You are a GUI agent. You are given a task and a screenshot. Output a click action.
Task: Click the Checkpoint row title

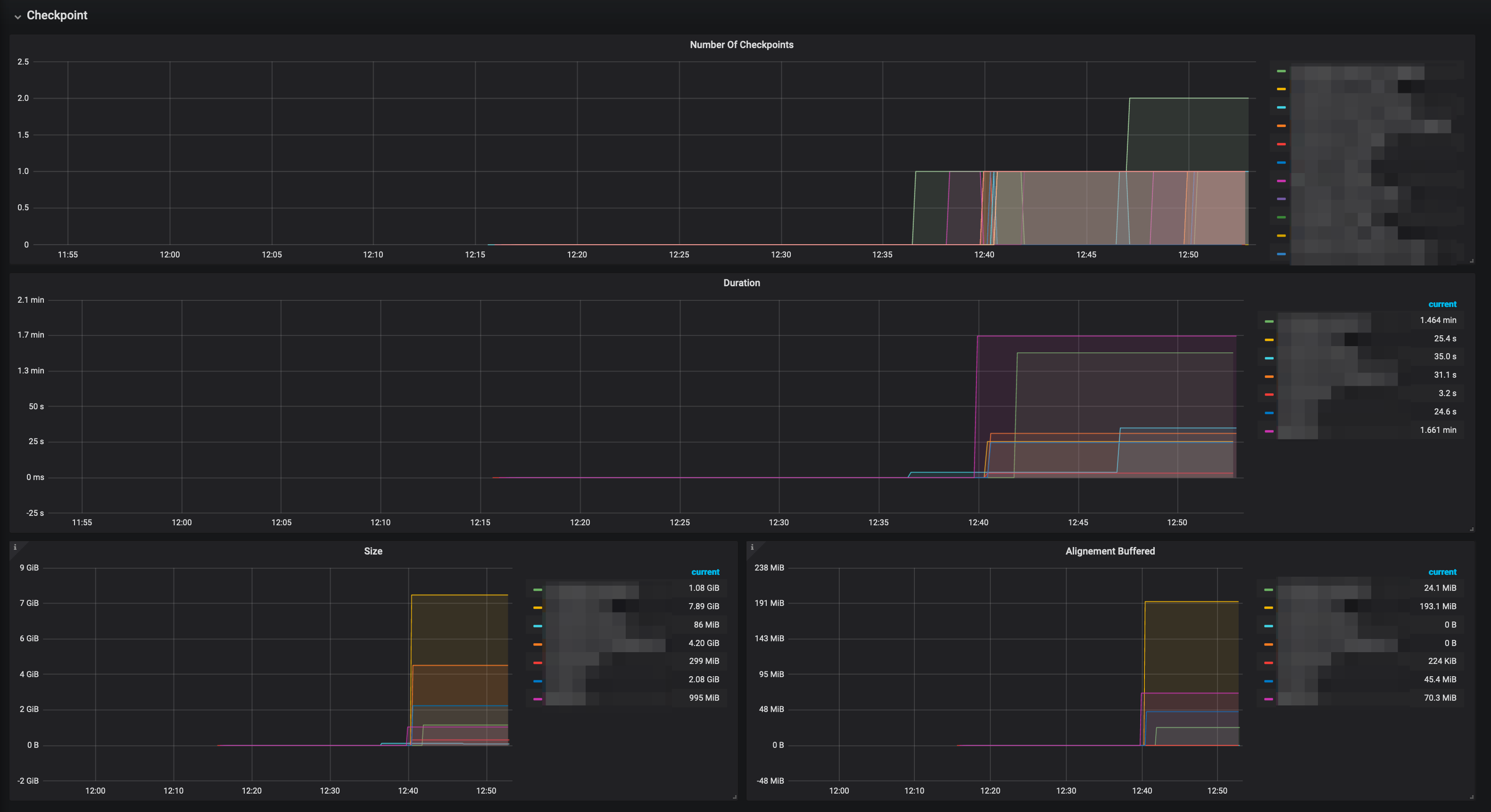pos(57,16)
